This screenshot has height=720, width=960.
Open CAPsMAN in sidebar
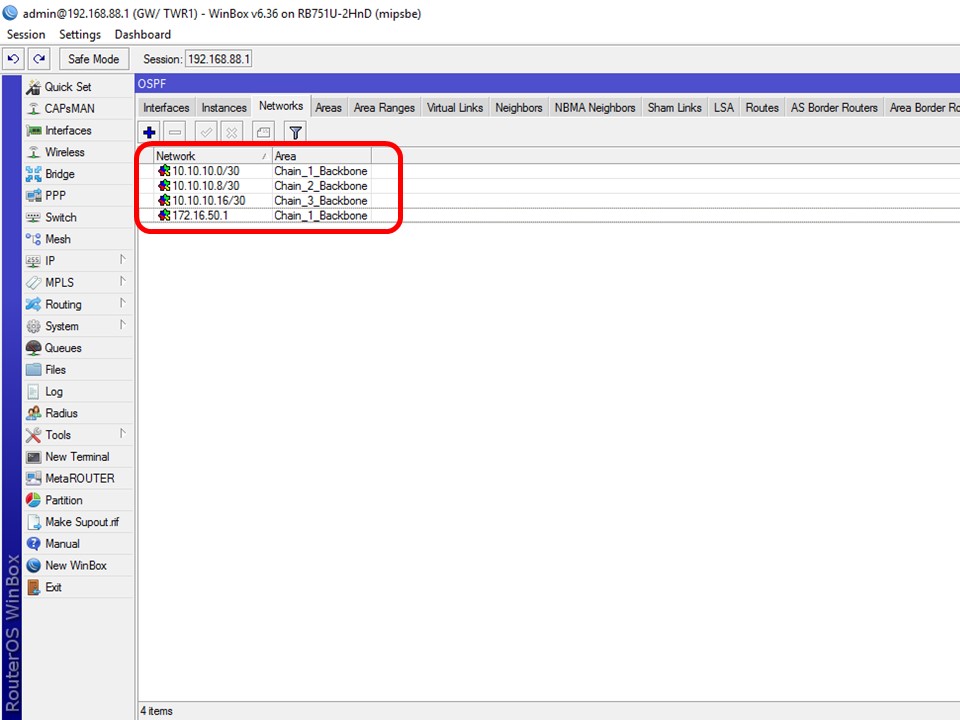[x=78, y=108]
